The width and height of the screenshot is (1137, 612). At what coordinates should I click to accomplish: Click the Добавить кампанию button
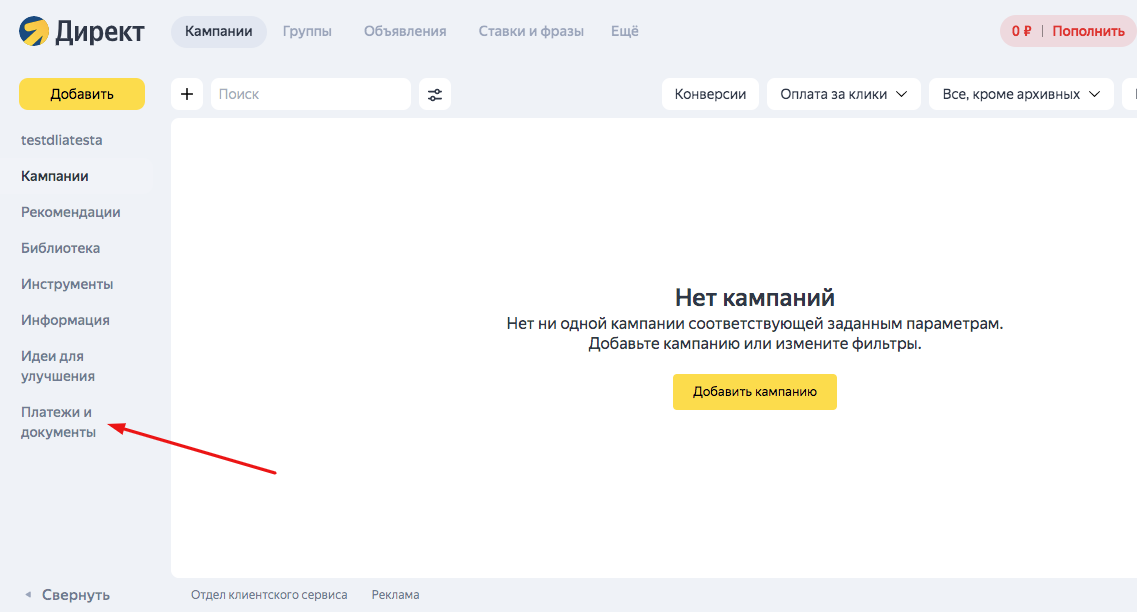point(754,392)
